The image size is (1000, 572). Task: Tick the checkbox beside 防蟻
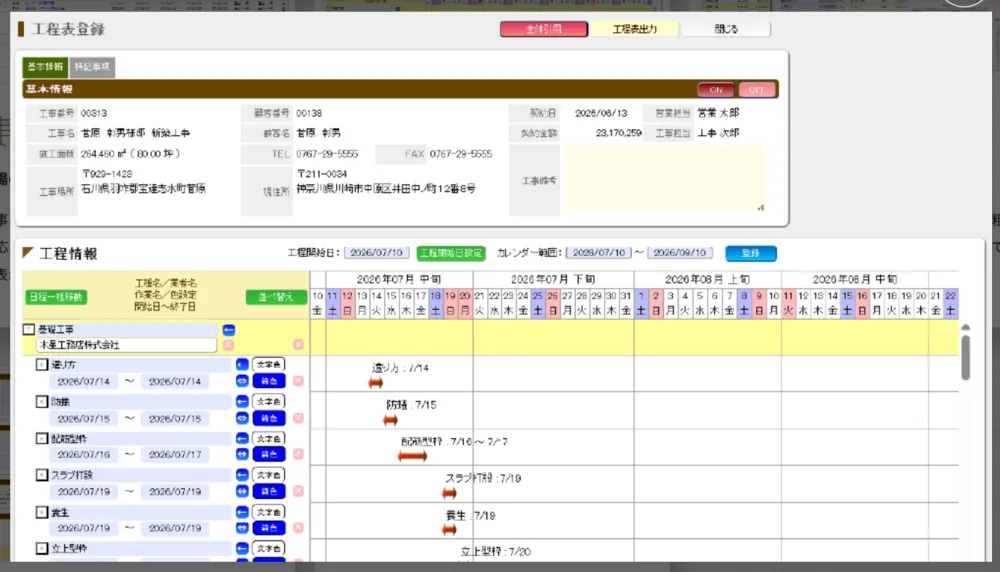41,402
